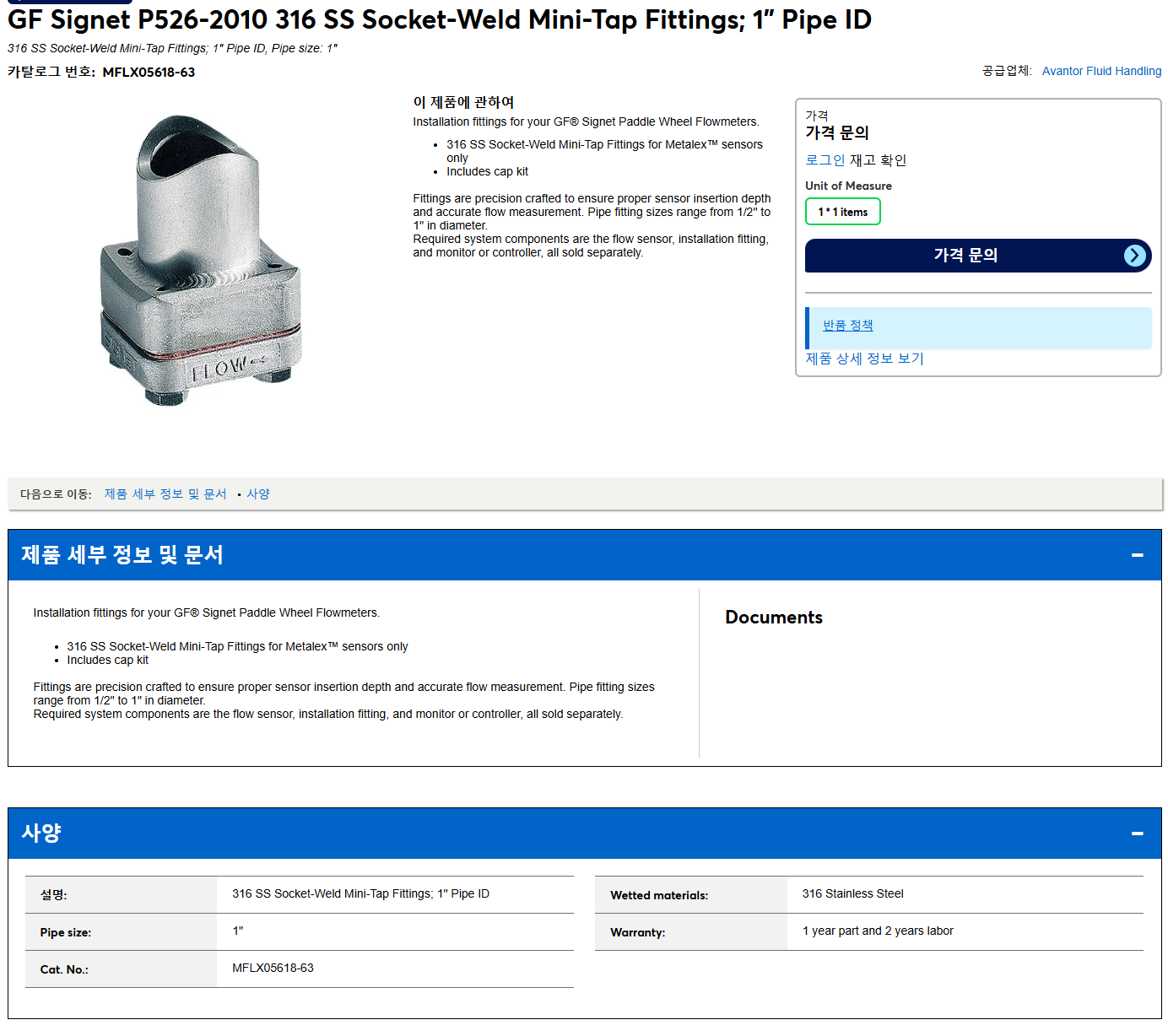Click the mini-tap fitting product image
This screenshot has height=1036, width=1168.
pos(201,261)
